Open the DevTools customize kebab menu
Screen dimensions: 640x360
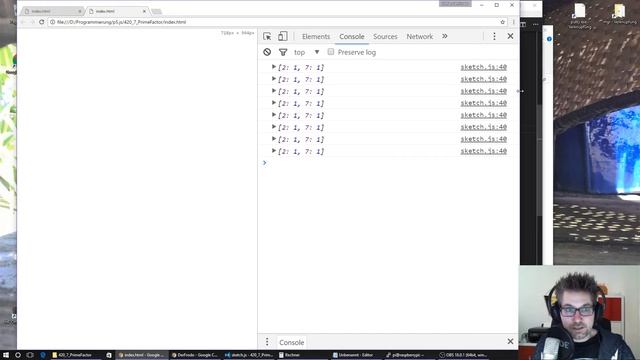tap(494, 36)
